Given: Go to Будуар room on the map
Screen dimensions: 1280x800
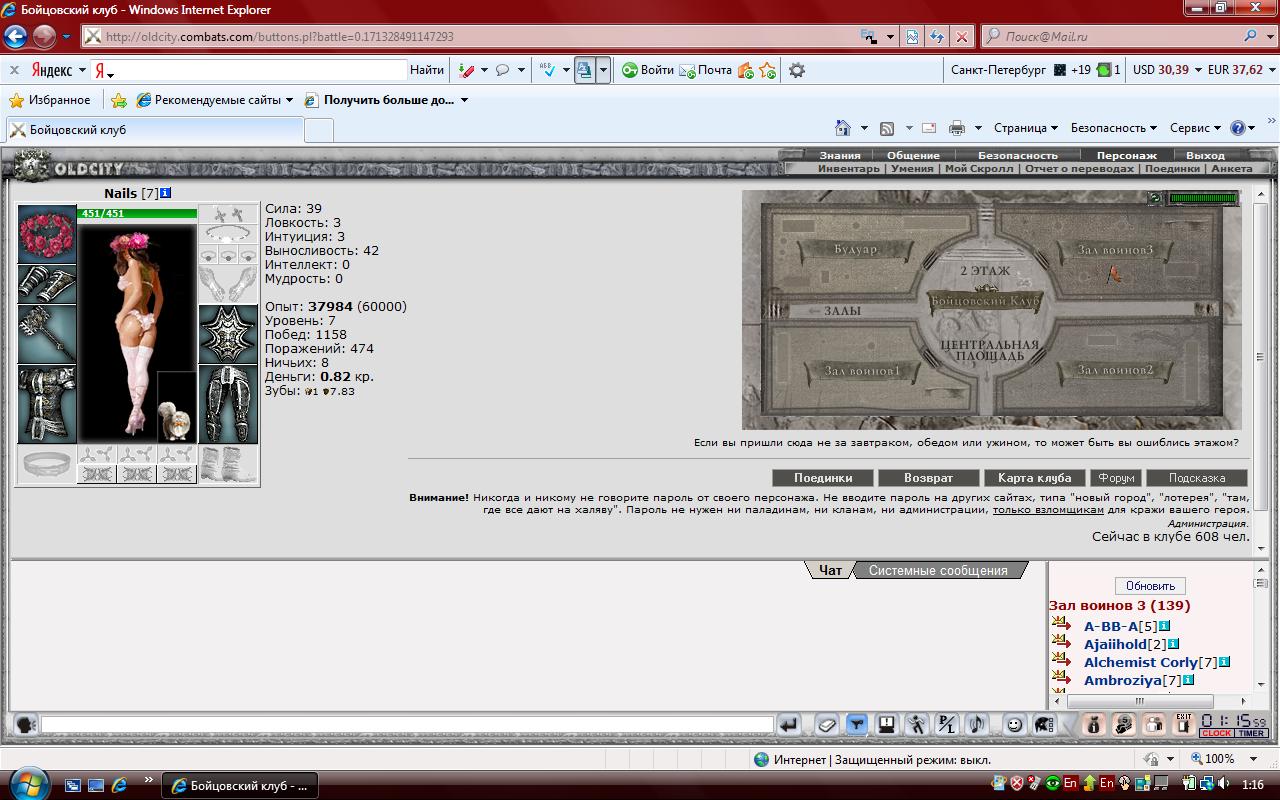Looking at the screenshot, I should (x=855, y=249).
